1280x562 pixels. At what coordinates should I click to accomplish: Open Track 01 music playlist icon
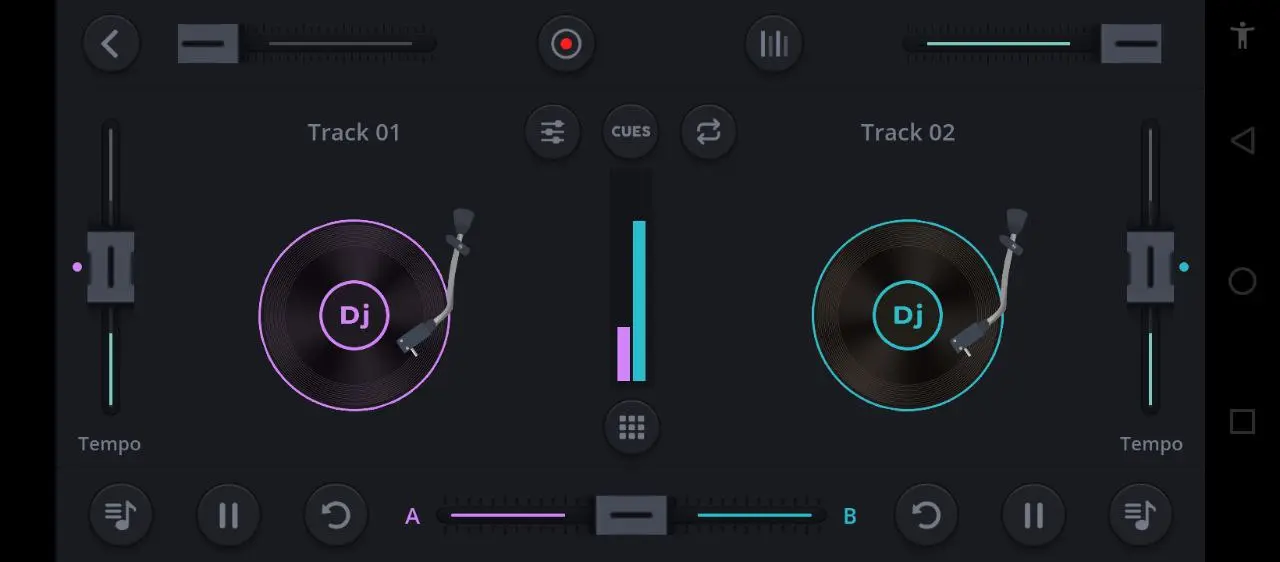[x=120, y=516]
